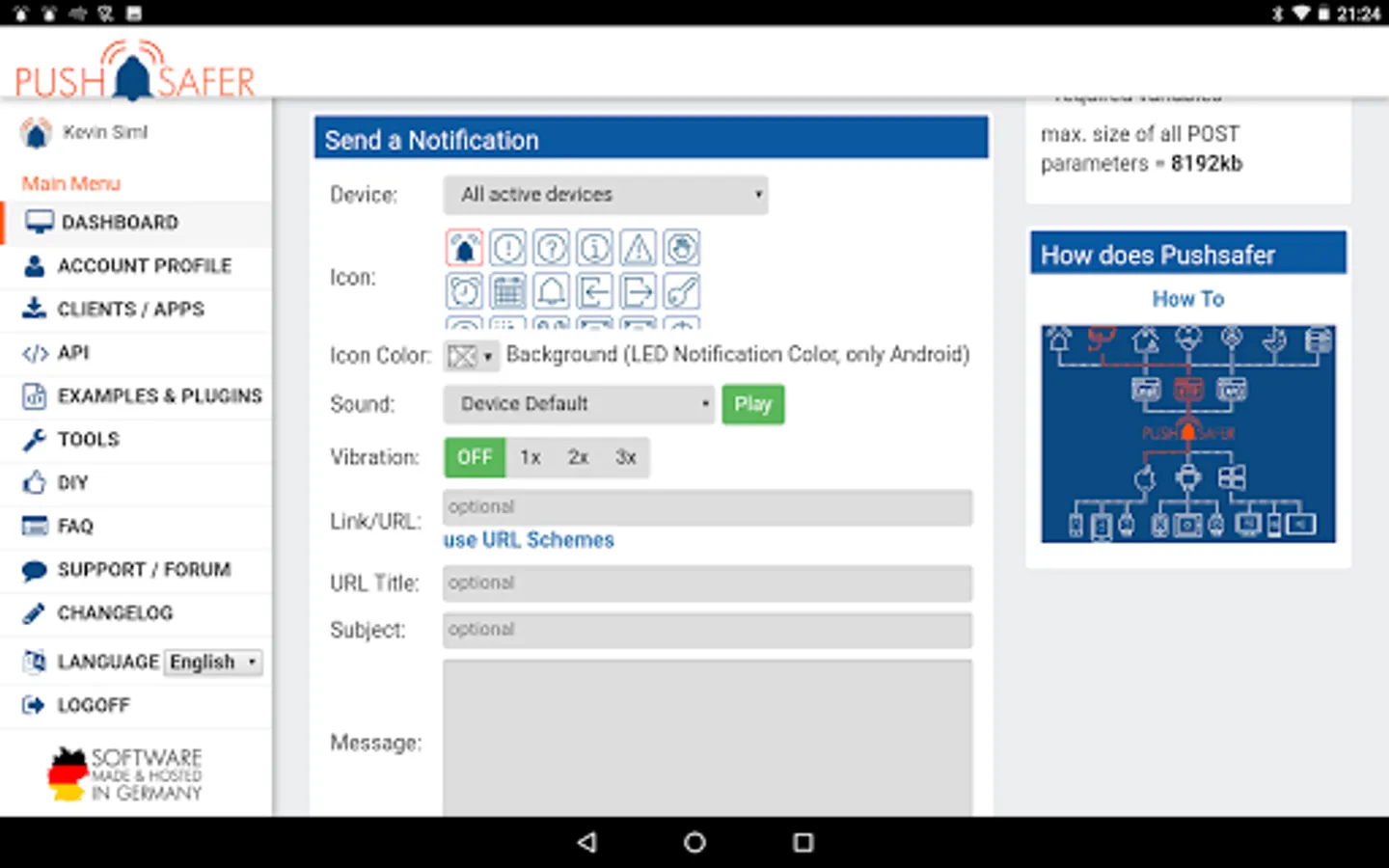Open Account Profile menu item
The height and width of the screenshot is (868, 1389).
pos(136,266)
